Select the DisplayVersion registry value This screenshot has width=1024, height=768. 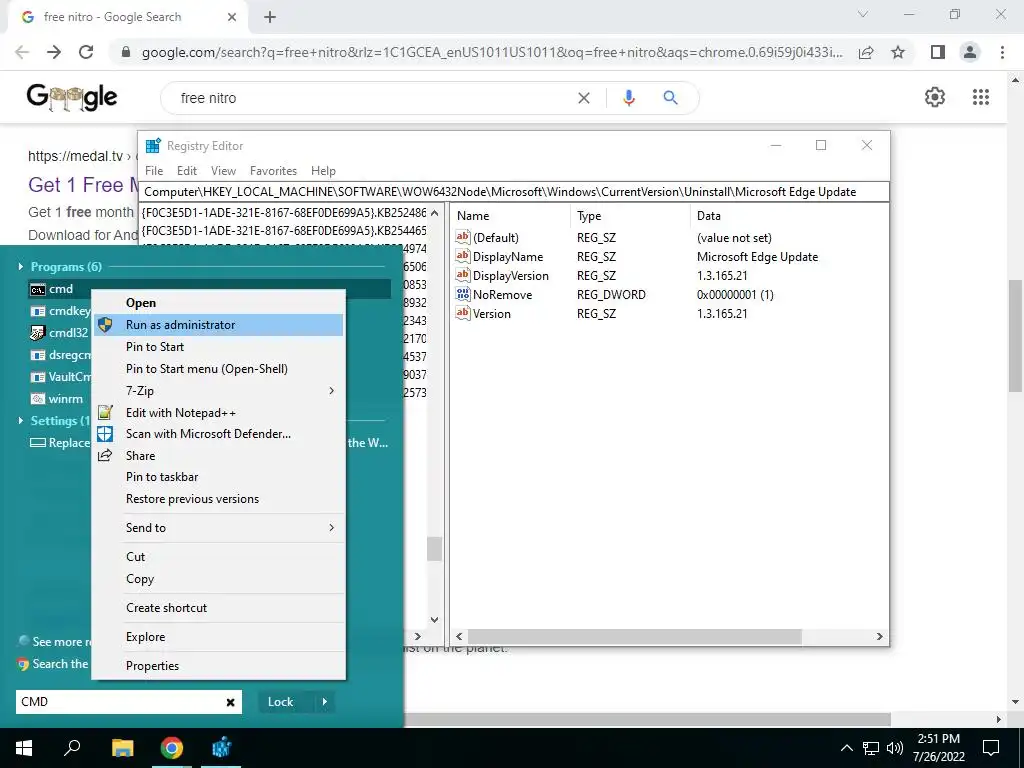511,276
